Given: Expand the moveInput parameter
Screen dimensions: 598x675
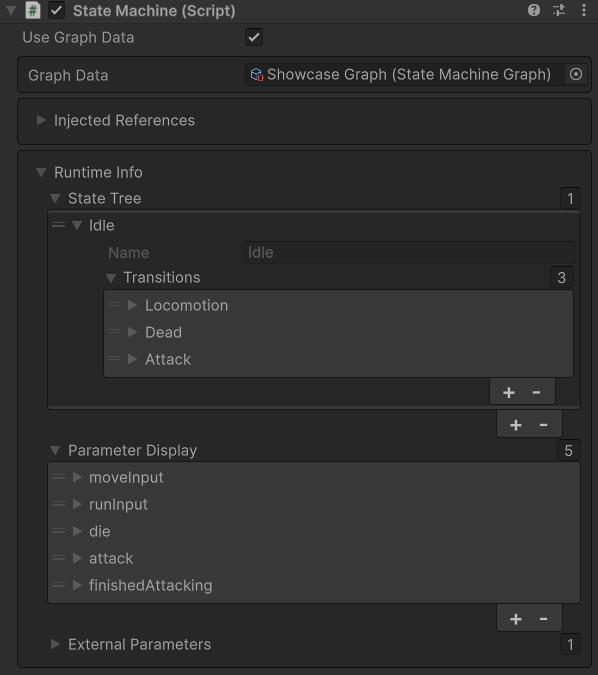Looking at the screenshot, I should coord(77,477).
